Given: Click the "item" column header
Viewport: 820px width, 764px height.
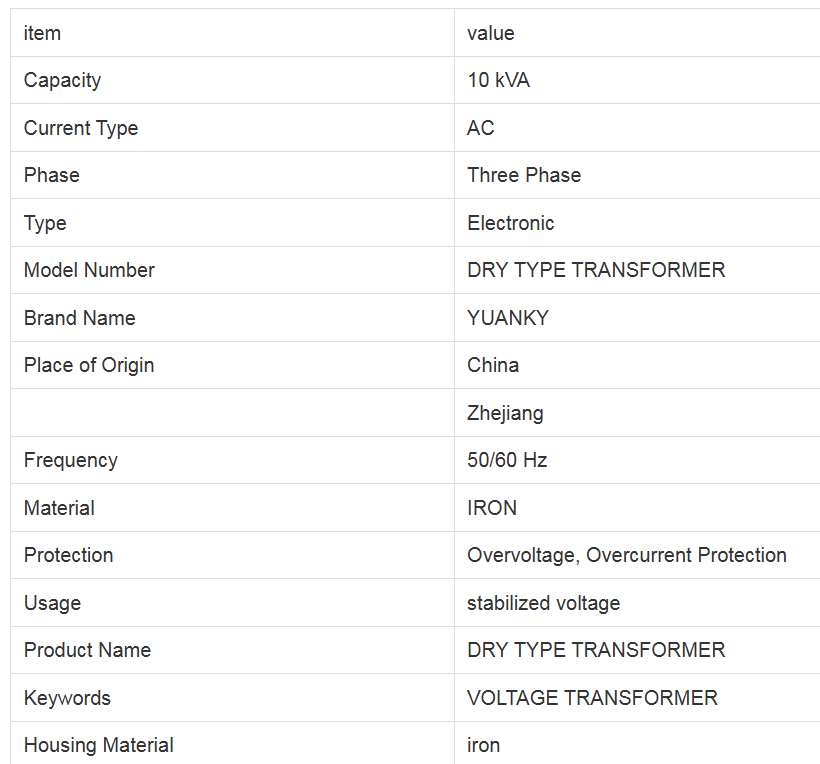Looking at the screenshot, I should [x=42, y=33].
